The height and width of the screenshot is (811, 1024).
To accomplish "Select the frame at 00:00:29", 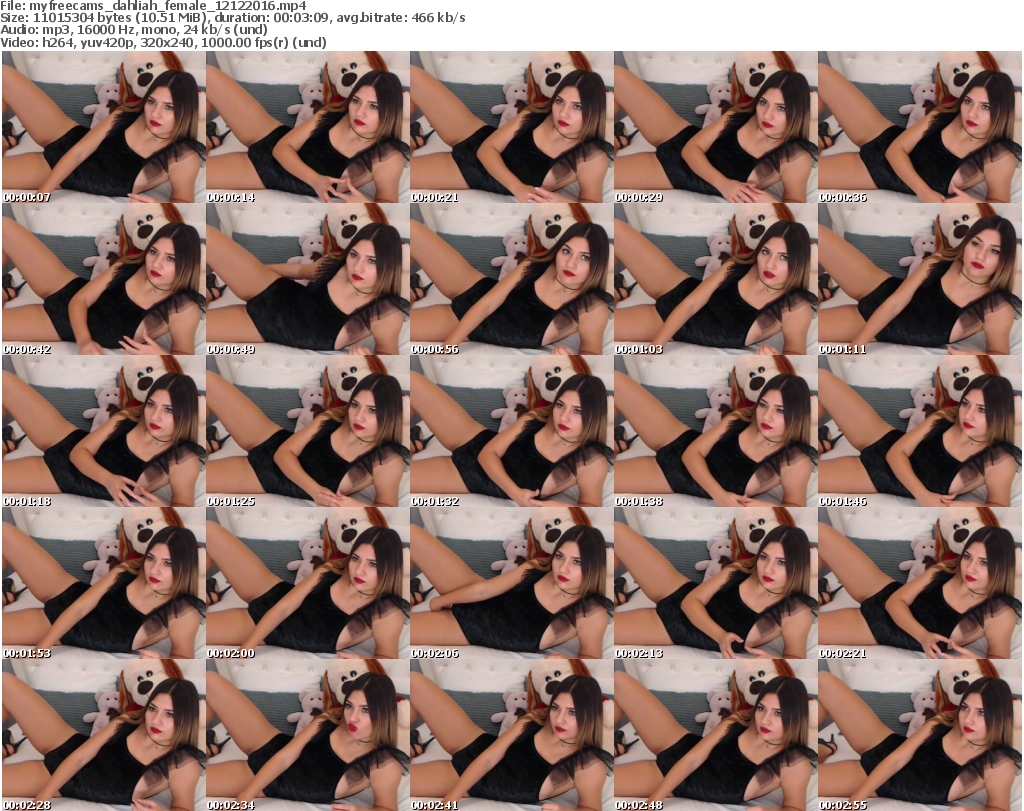I will click(x=715, y=127).
